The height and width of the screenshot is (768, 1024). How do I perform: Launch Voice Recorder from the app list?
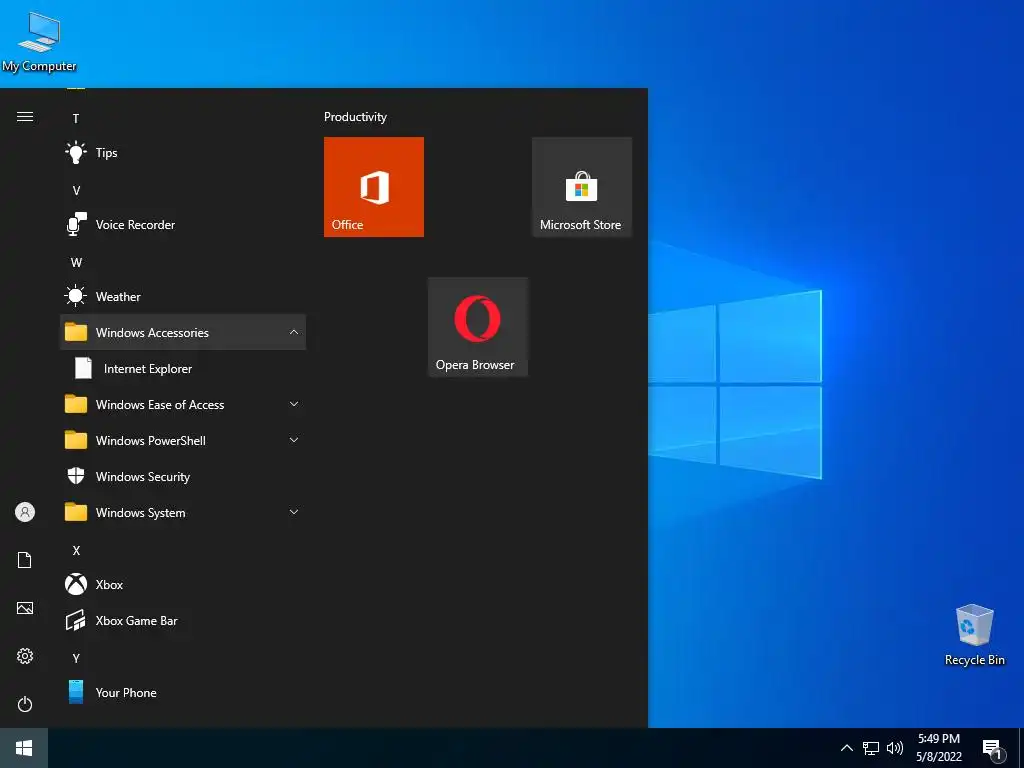(183, 225)
